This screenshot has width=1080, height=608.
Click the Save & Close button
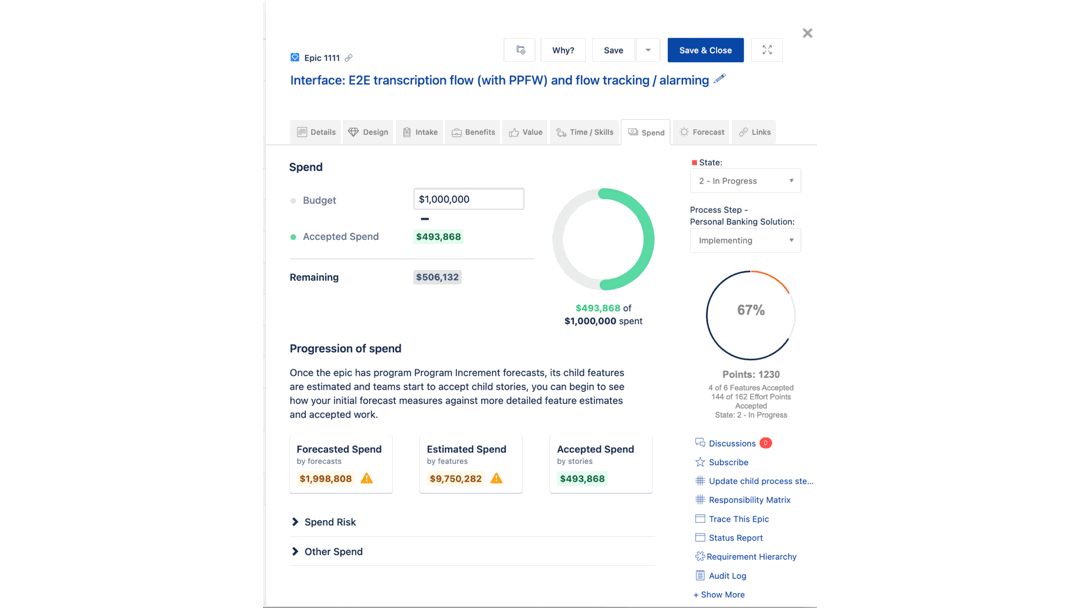(x=705, y=49)
